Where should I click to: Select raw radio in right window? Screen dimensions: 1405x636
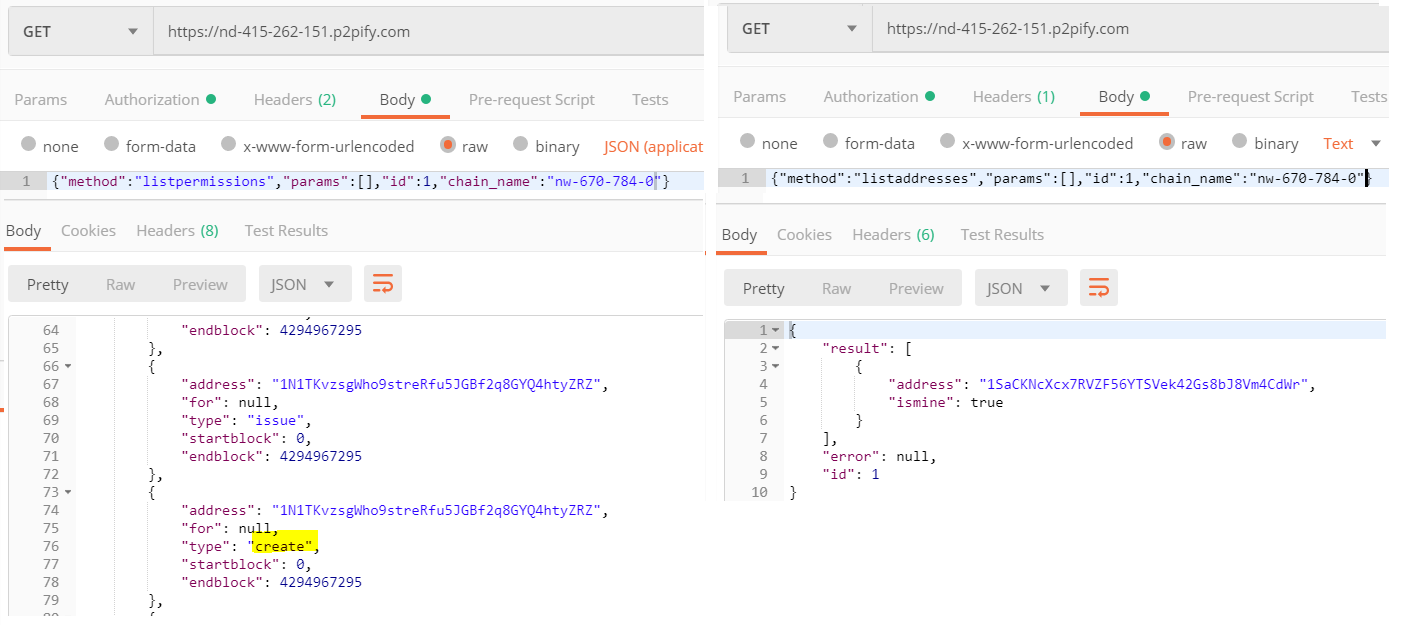pos(1167,142)
